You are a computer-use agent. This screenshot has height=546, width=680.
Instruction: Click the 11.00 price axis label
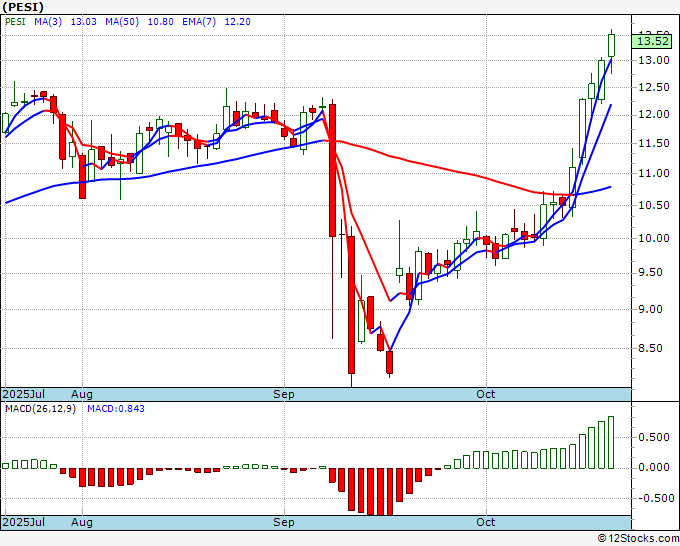point(654,173)
